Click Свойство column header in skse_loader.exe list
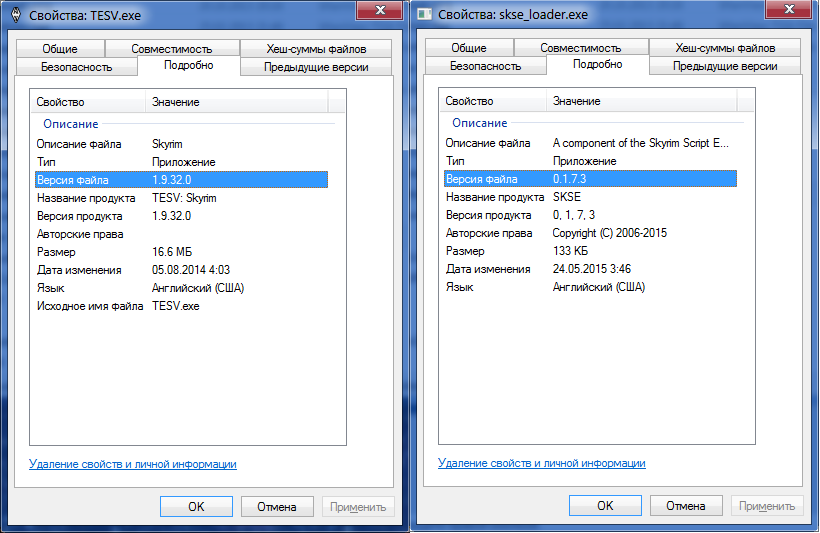Image resolution: width=820 pixels, height=533 pixels. (493, 101)
